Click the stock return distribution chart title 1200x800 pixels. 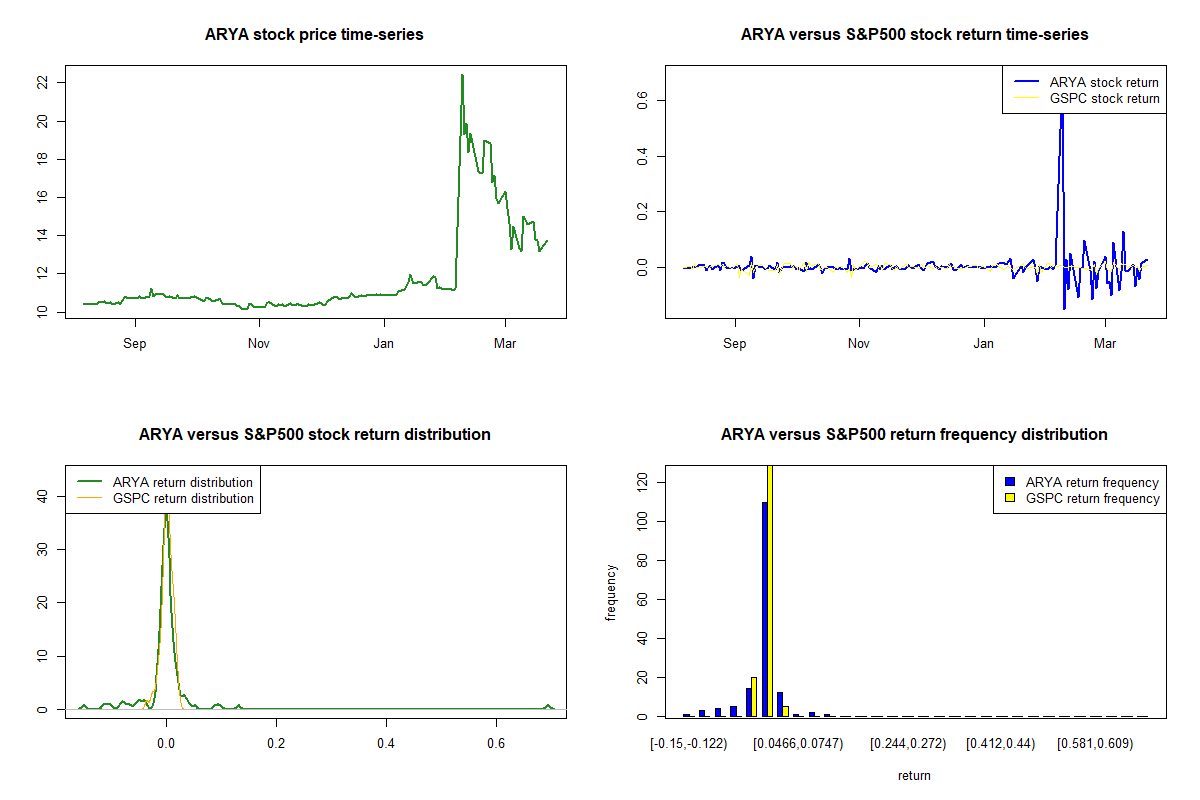[314, 435]
